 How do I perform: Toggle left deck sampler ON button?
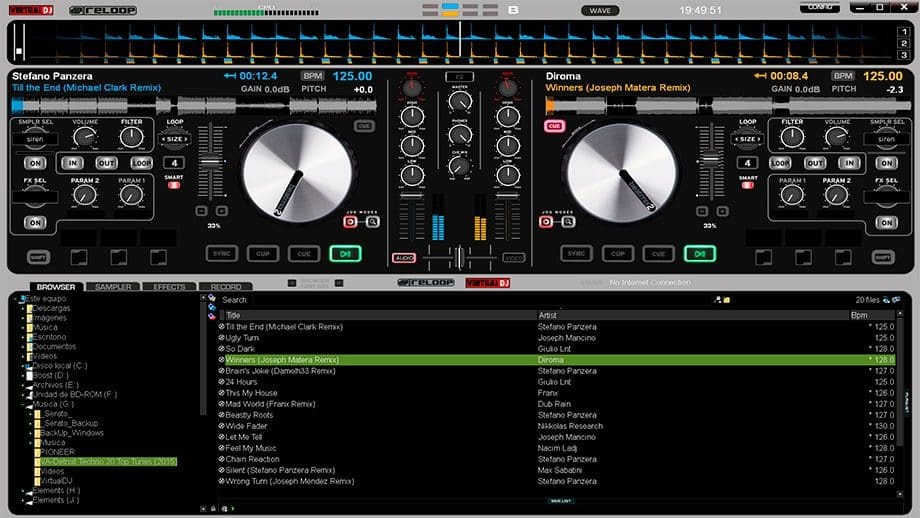[35, 163]
